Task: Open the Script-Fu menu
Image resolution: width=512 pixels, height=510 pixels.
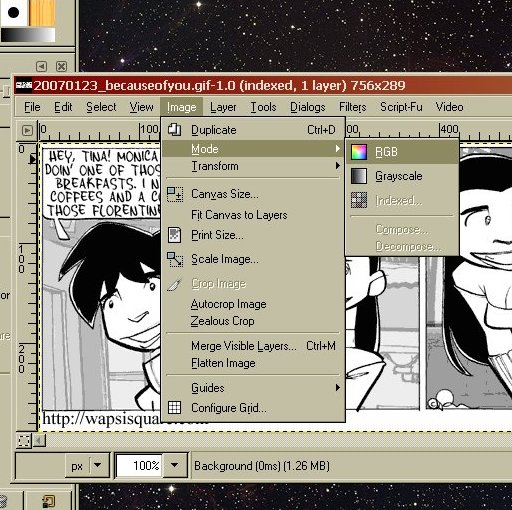Action: (x=401, y=107)
